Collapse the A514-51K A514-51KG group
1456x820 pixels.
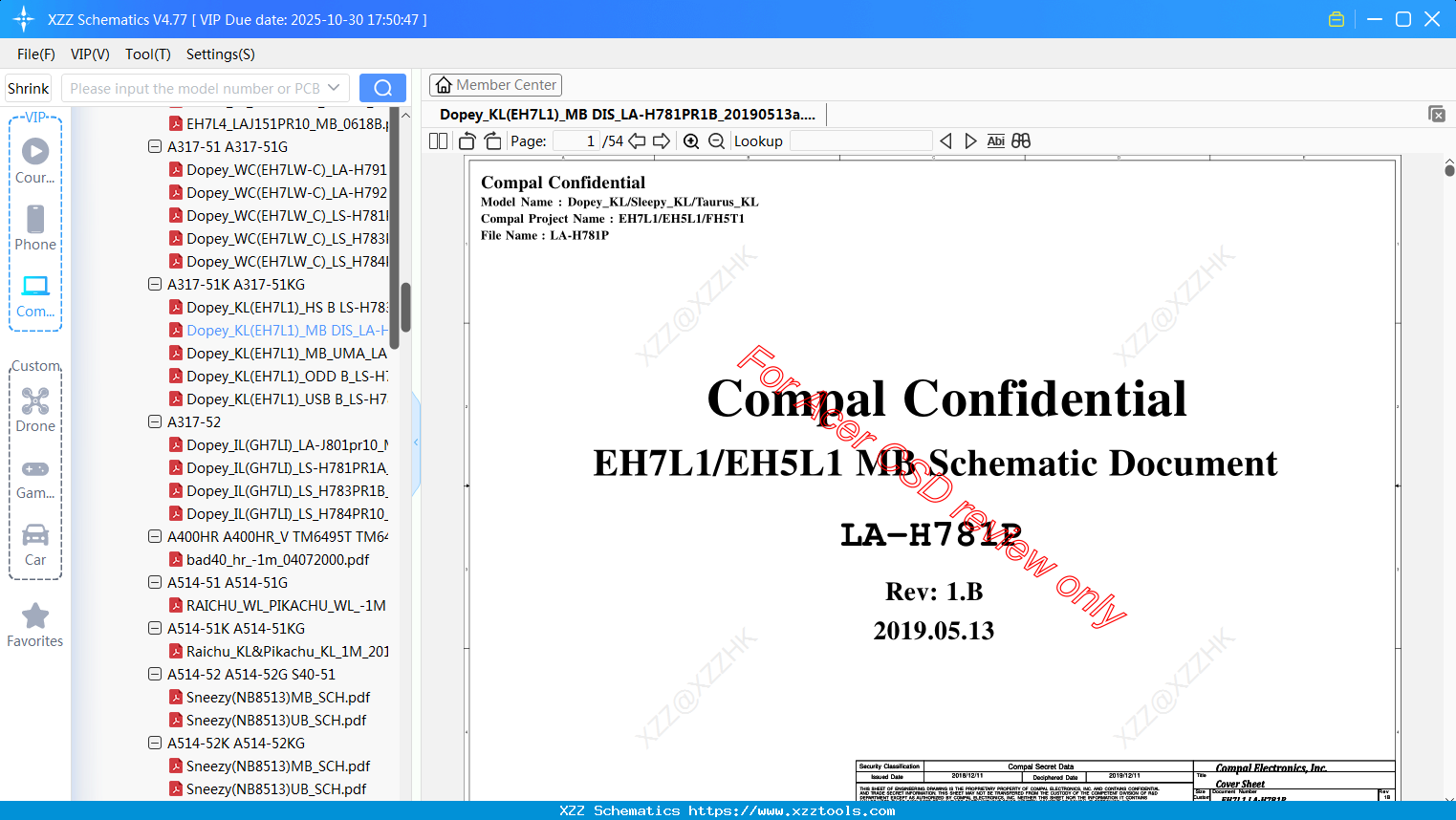pos(155,629)
